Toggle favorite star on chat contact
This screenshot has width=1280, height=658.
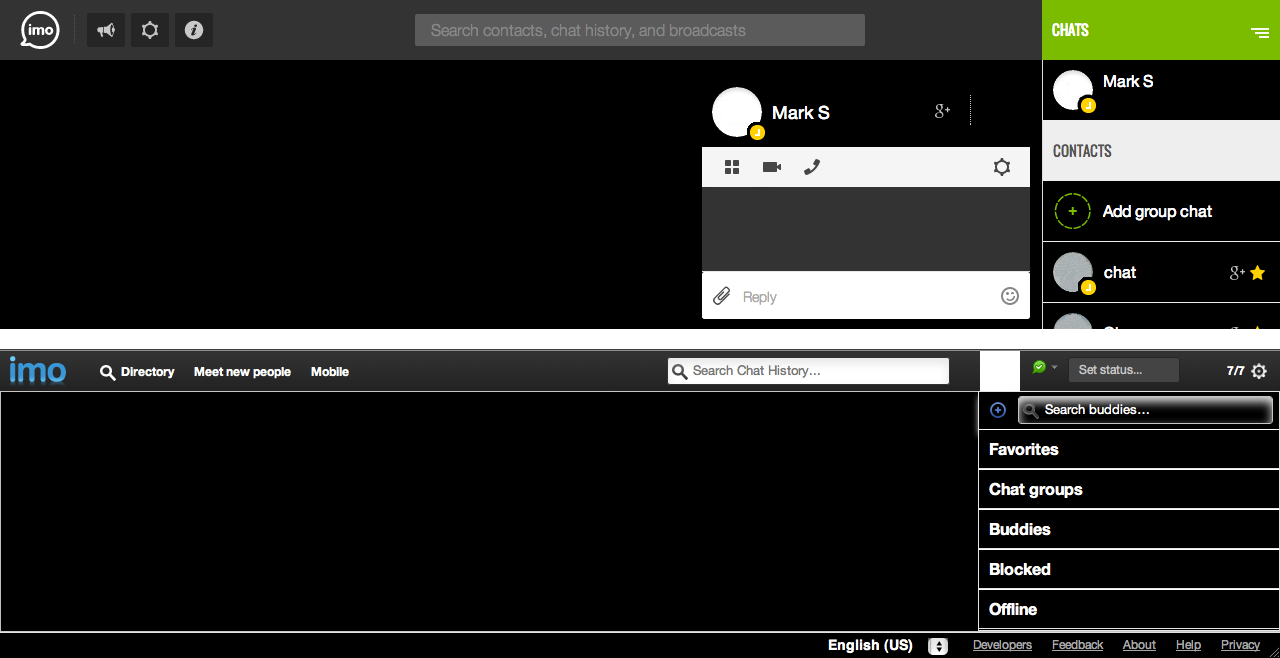click(1258, 273)
